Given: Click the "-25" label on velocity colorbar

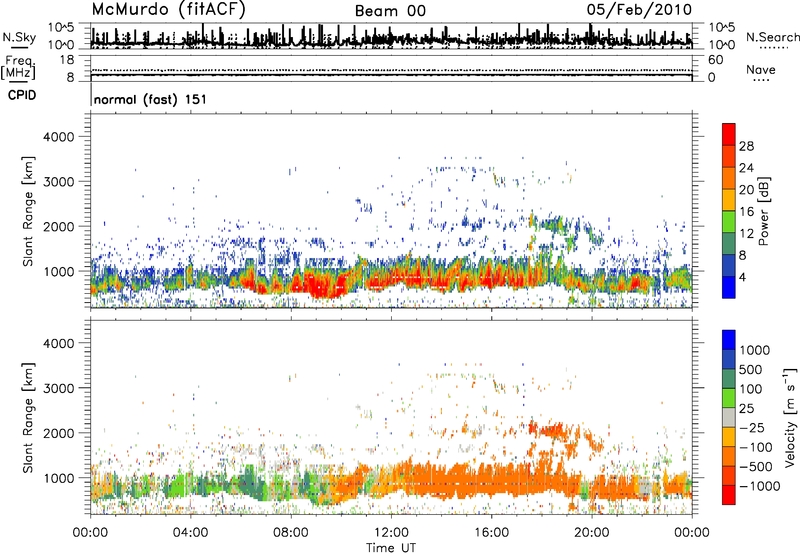Looking at the screenshot, I should click(x=753, y=428).
